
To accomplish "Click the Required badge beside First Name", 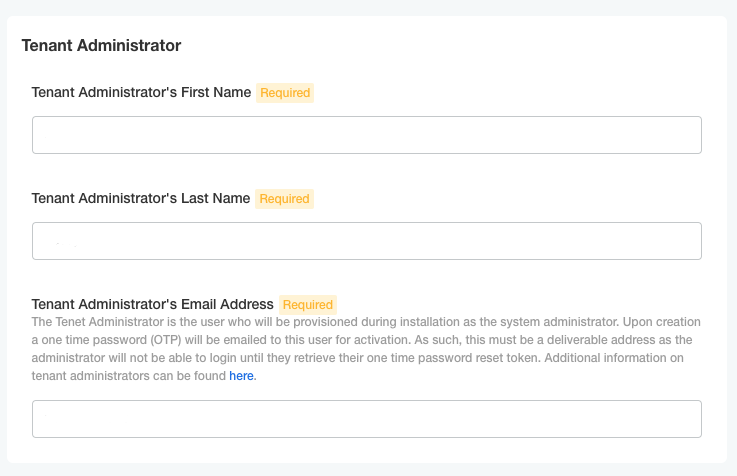I will click(285, 93).
